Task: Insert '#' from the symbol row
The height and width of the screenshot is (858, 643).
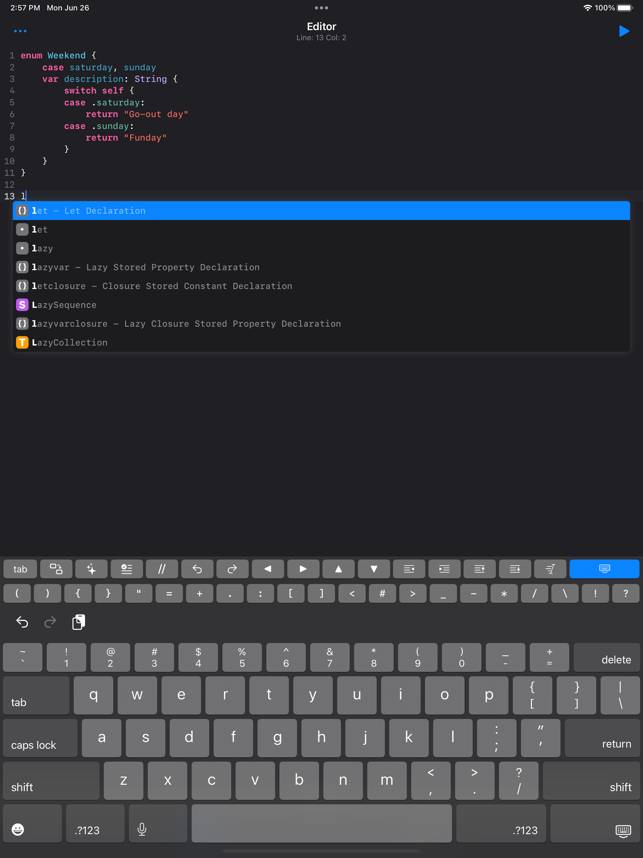Action: click(383, 593)
